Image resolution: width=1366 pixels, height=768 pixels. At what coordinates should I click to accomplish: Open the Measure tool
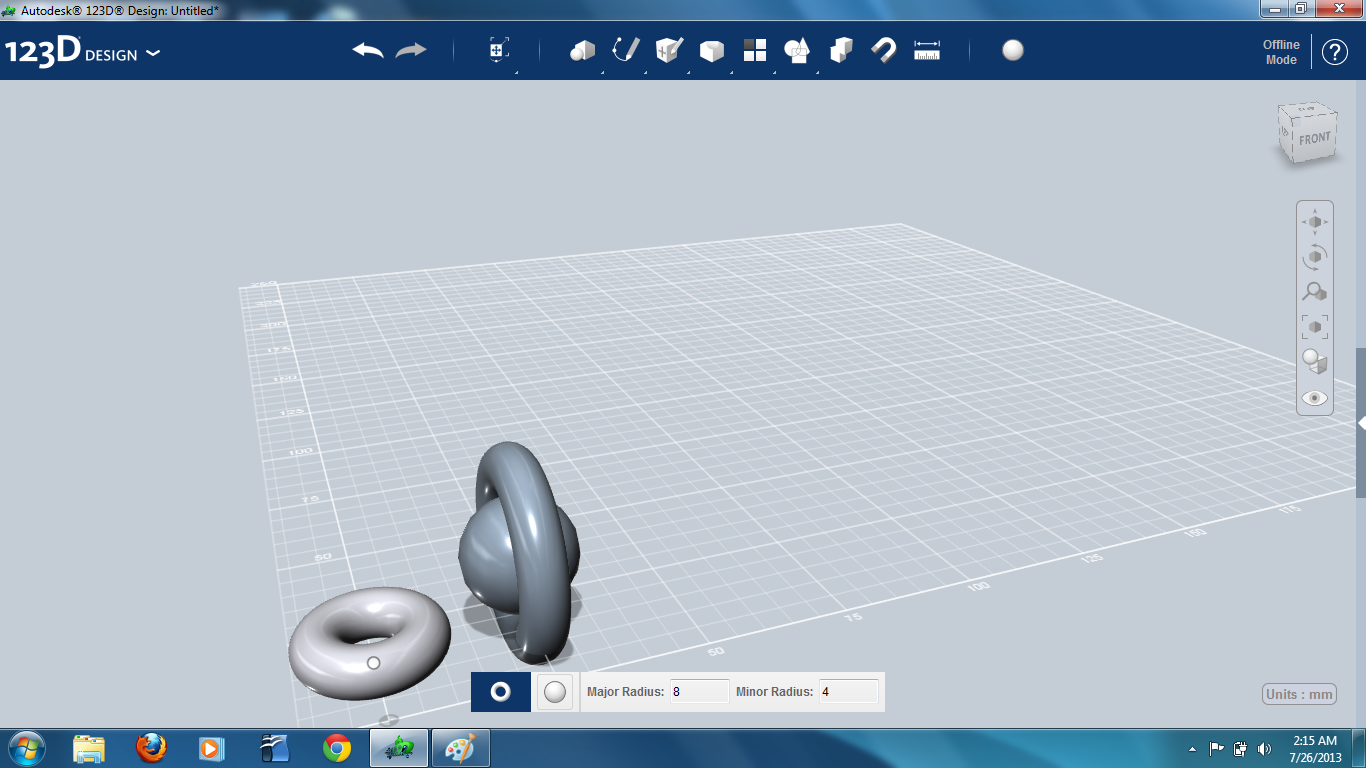927,50
